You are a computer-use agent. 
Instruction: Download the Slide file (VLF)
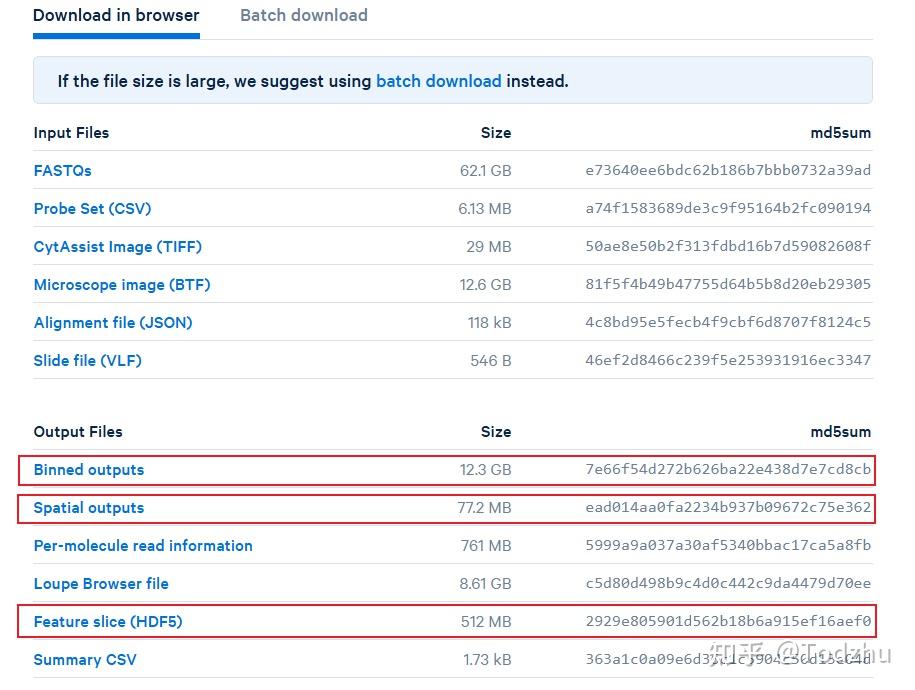point(88,361)
